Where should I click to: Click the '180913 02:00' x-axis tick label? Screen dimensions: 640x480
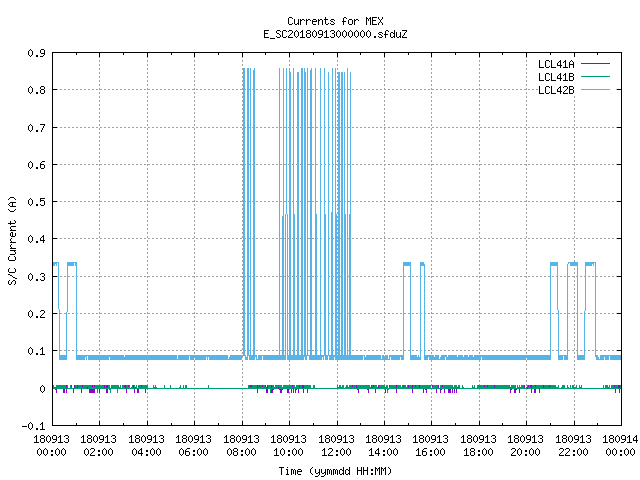point(98,446)
